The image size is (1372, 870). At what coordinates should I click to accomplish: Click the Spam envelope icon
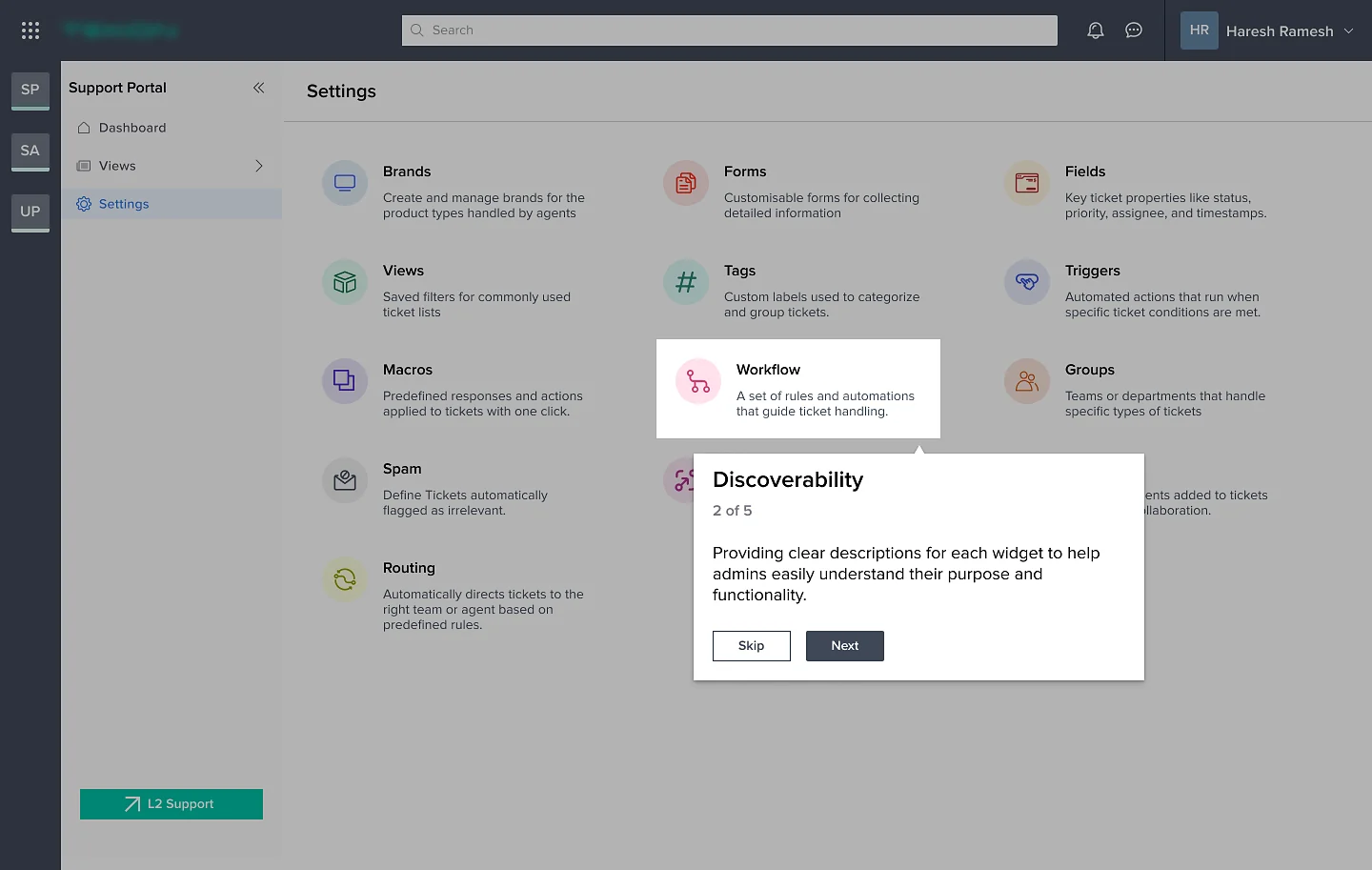click(345, 480)
